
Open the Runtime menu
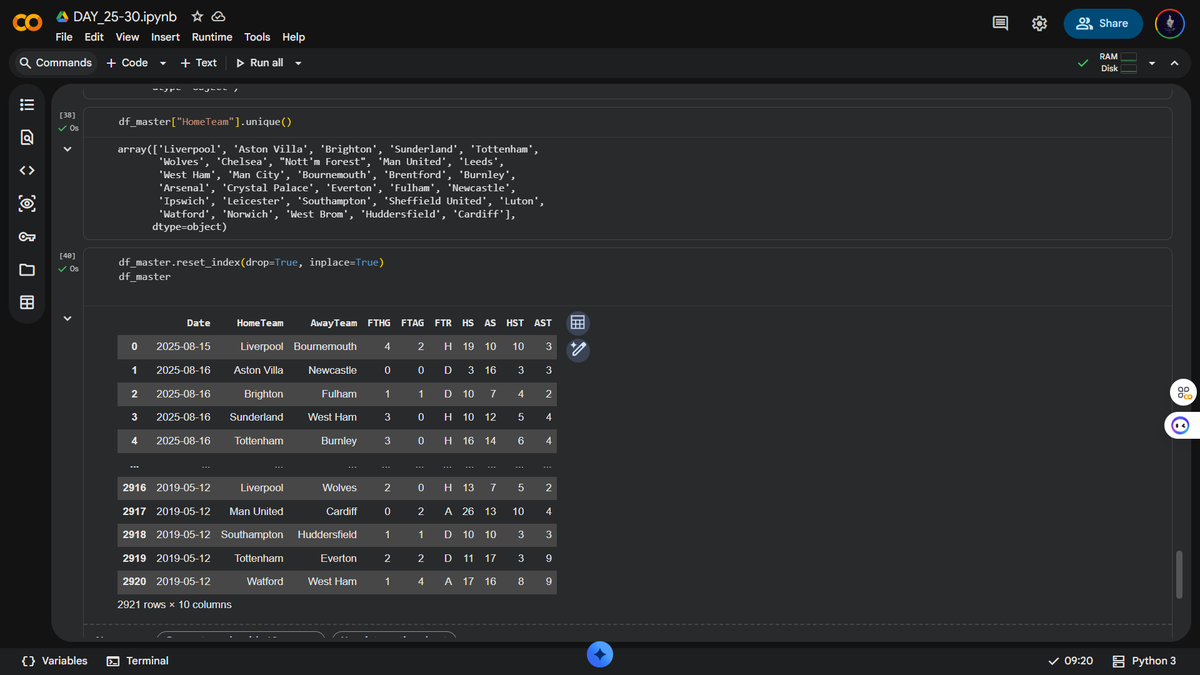pyautogui.click(x=212, y=37)
